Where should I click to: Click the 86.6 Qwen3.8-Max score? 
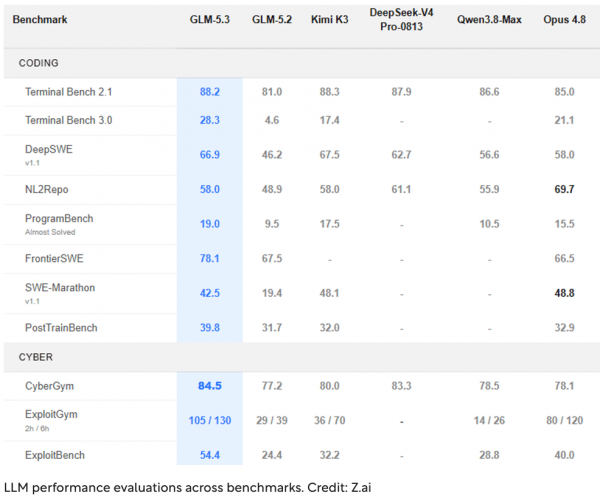tap(489, 92)
